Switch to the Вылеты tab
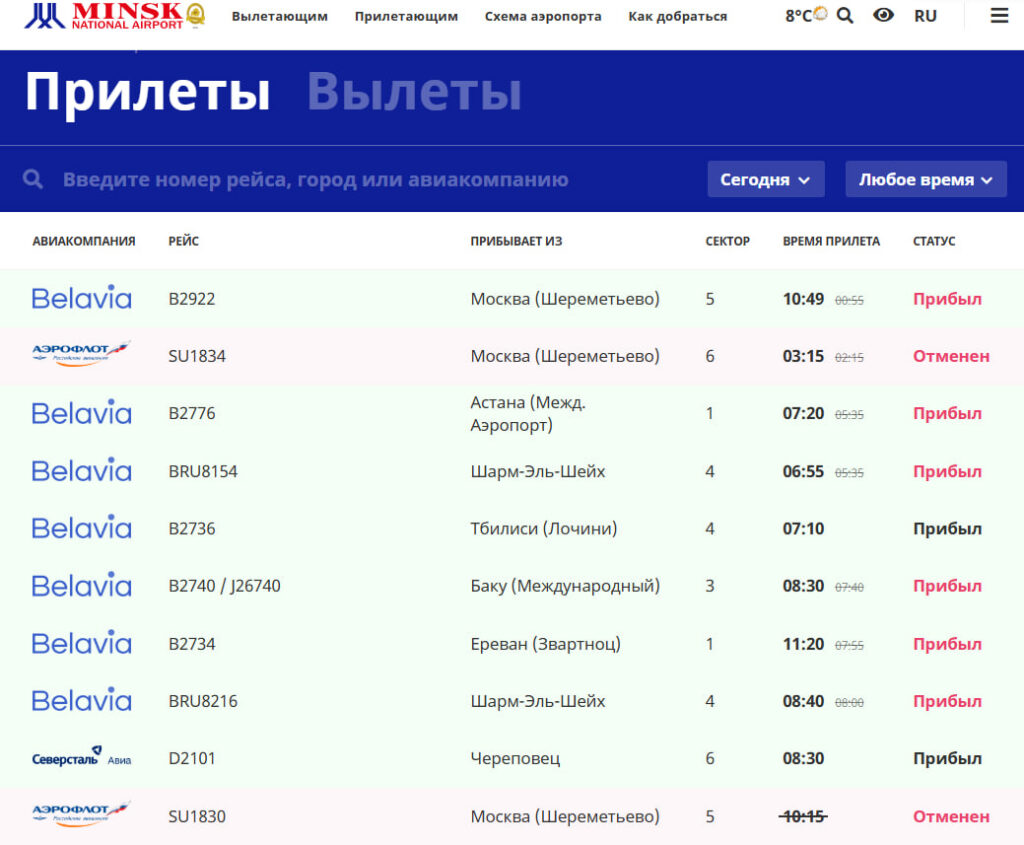The width and height of the screenshot is (1024, 845). tap(414, 92)
